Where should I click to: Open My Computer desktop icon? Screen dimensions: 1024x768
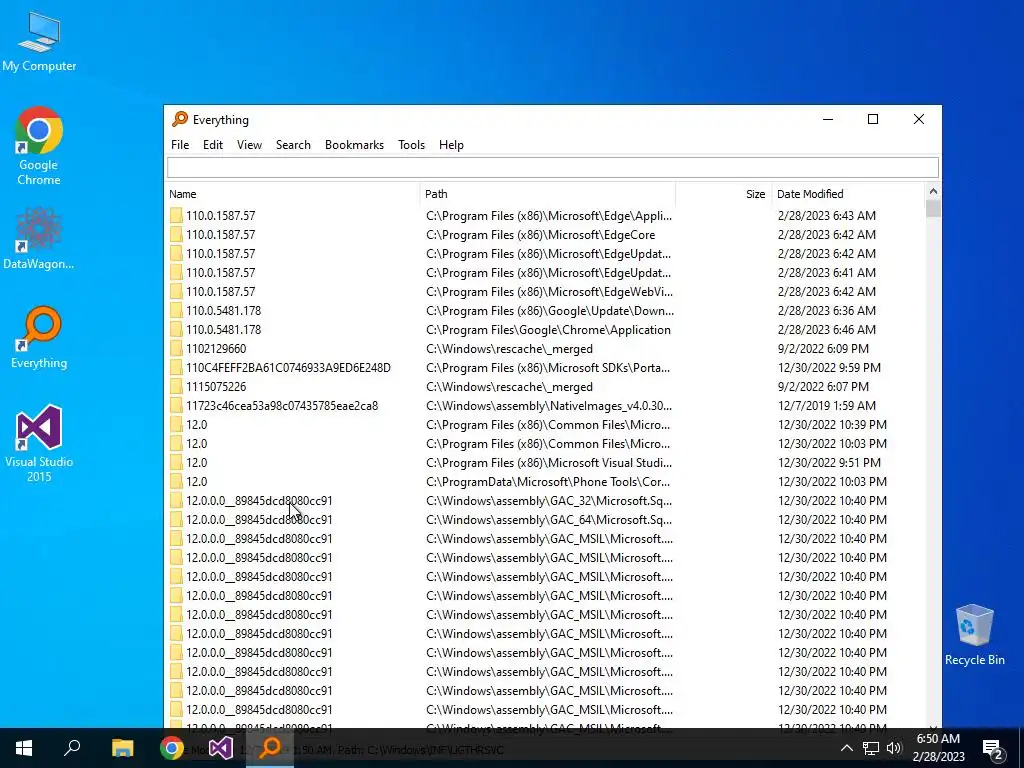39,41
